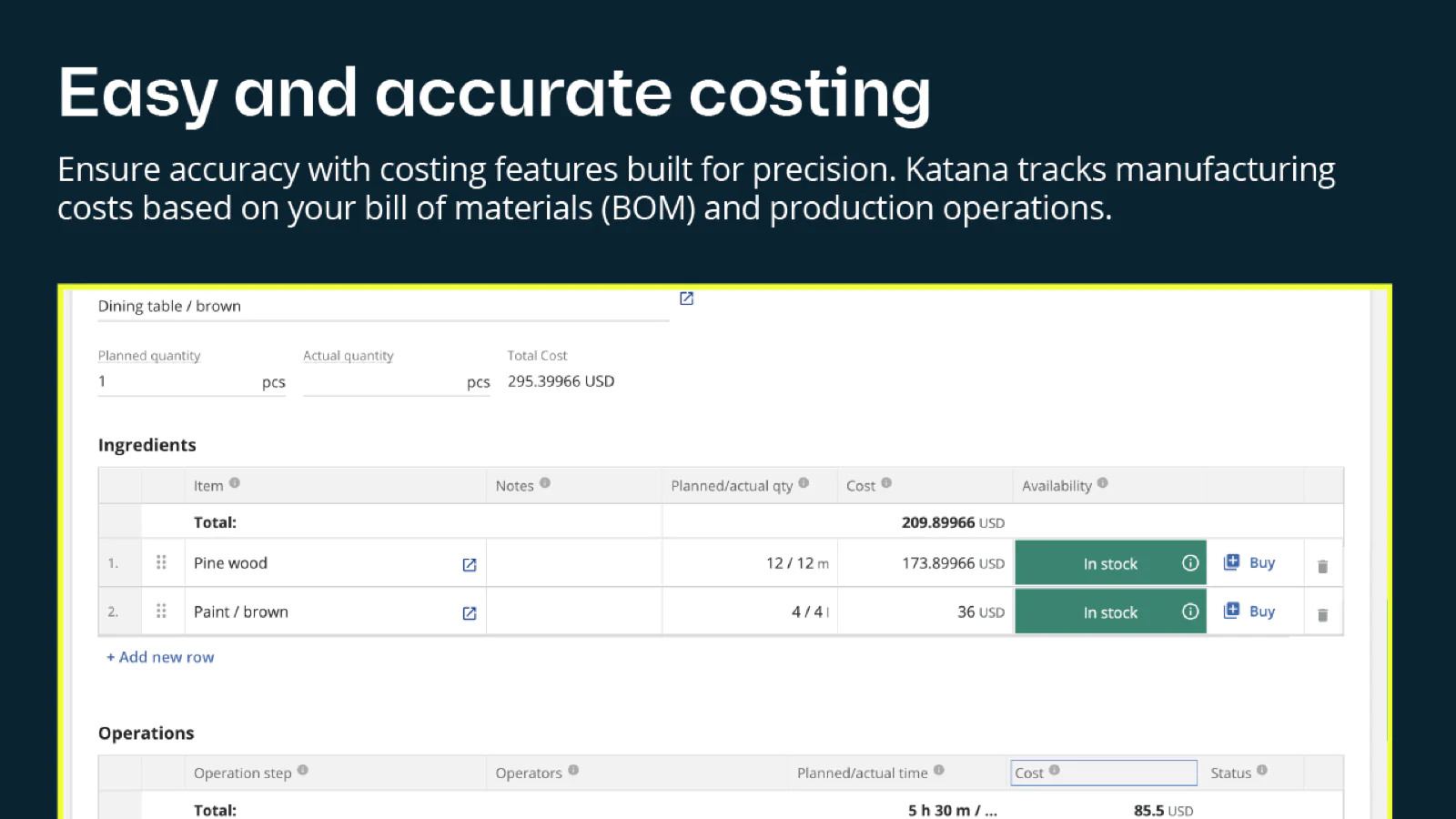Image resolution: width=1456 pixels, height=819 pixels.
Task: Click the Dining table / brown product field
Action: 382,307
